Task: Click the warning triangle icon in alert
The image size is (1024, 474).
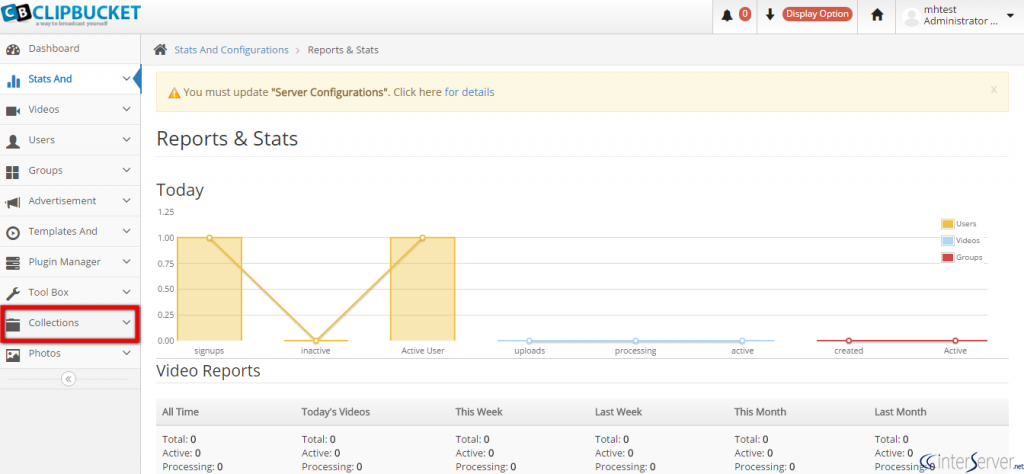Action: (x=174, y=93)
